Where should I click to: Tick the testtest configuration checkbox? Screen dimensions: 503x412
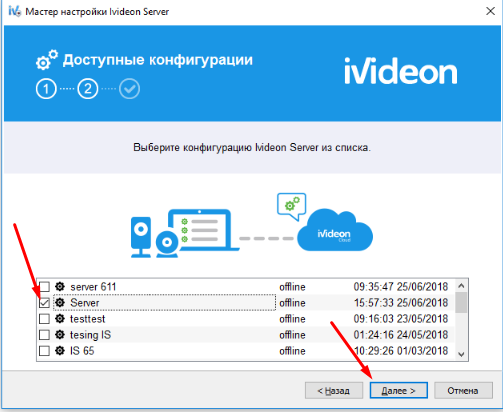[44, 319]
